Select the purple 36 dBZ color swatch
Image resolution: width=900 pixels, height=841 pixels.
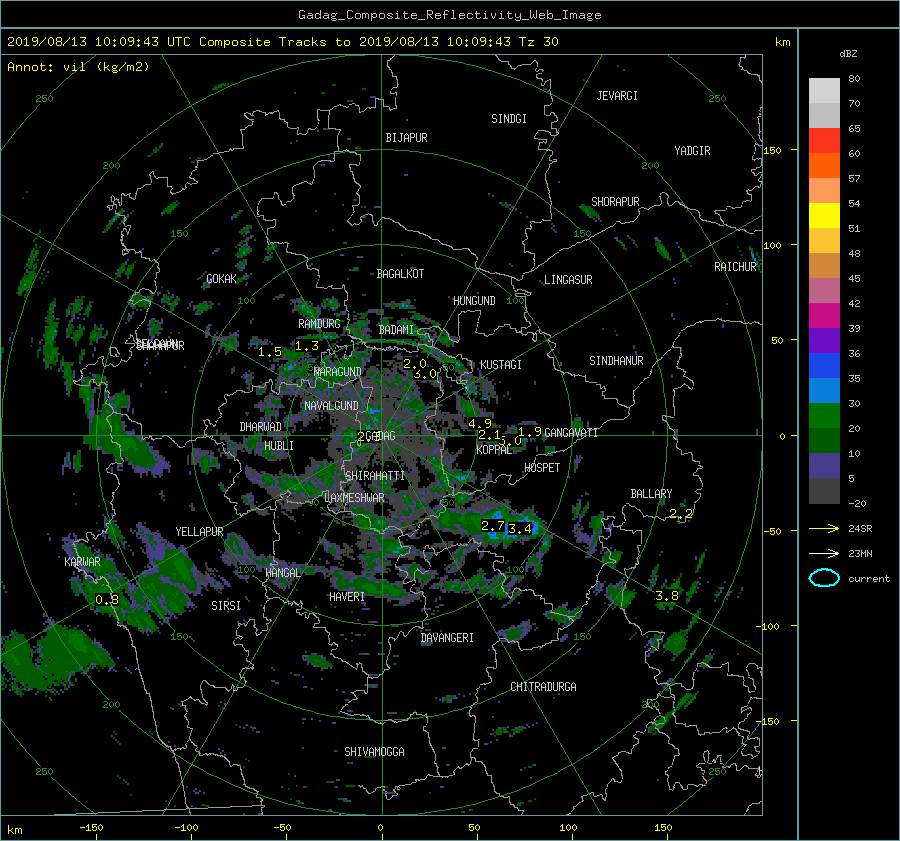click(824, 340)
